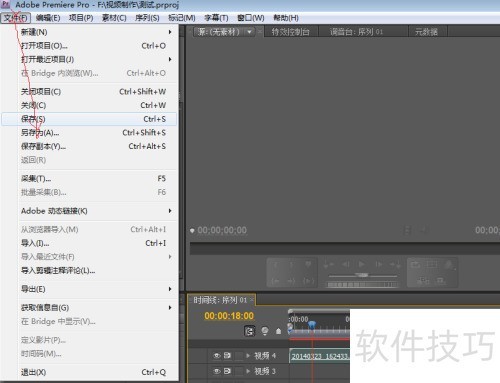Open the 标记(M) menu
Image resolution: width=500 pixels, height=383 pixels.
coord(182,18)
